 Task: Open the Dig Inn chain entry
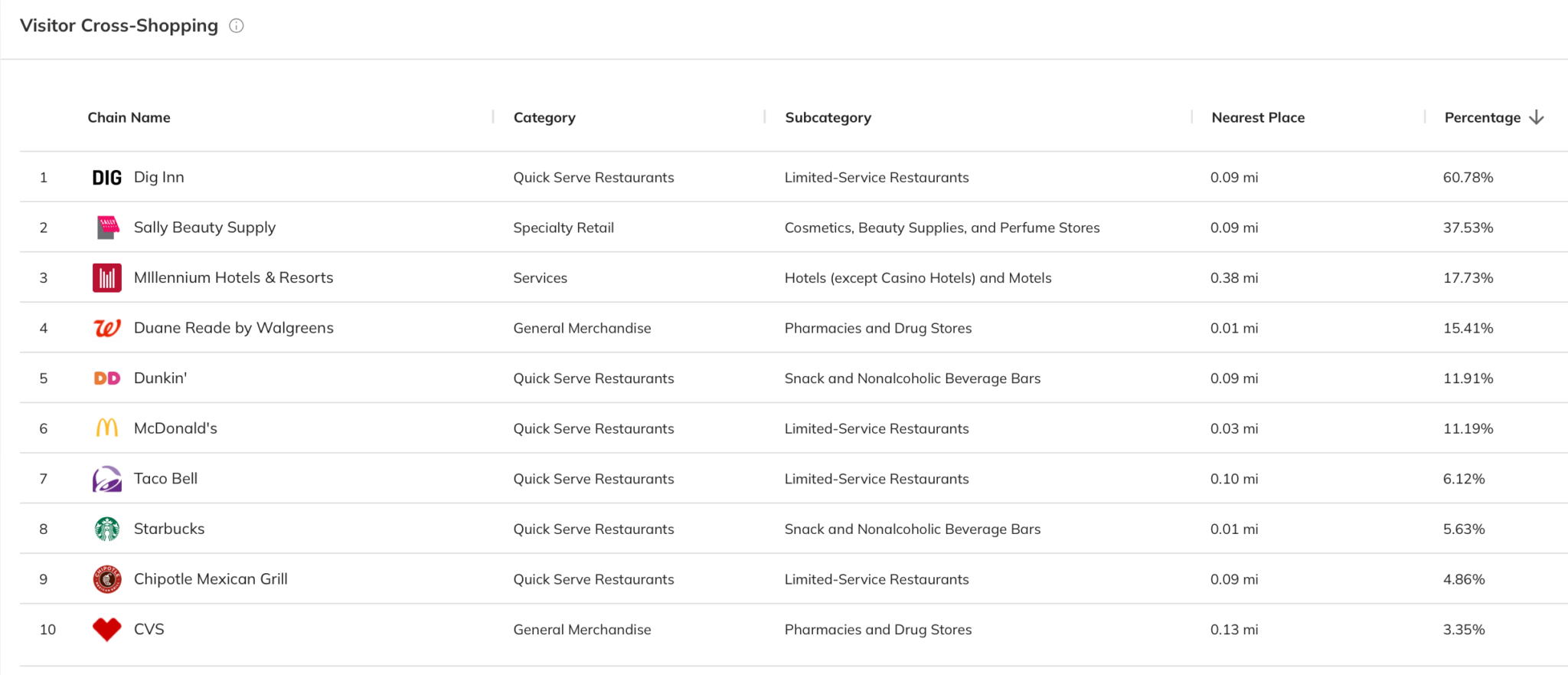[x=158, y=177]
